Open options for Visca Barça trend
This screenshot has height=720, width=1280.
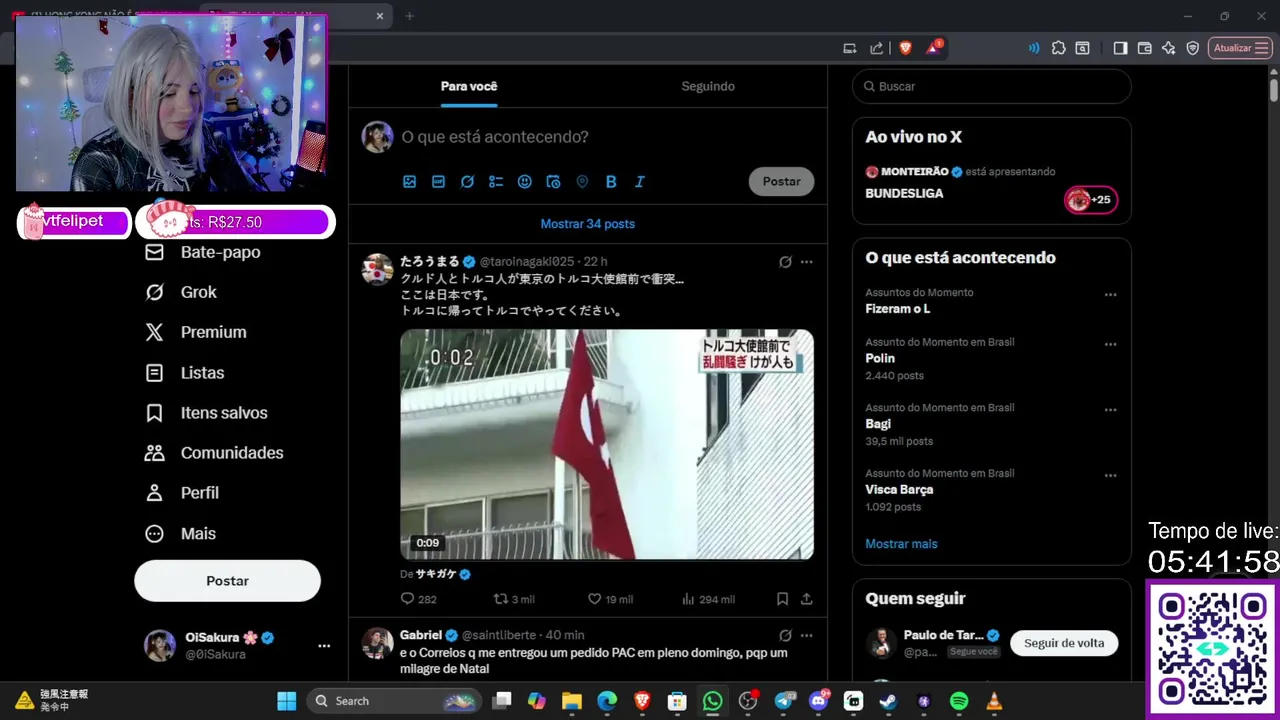[x=1110, y=476]
